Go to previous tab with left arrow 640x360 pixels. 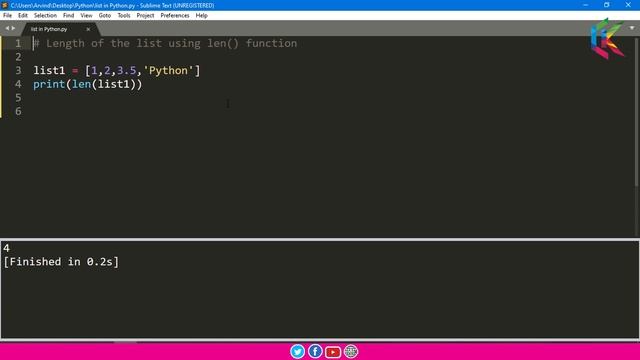coord(7,28)
